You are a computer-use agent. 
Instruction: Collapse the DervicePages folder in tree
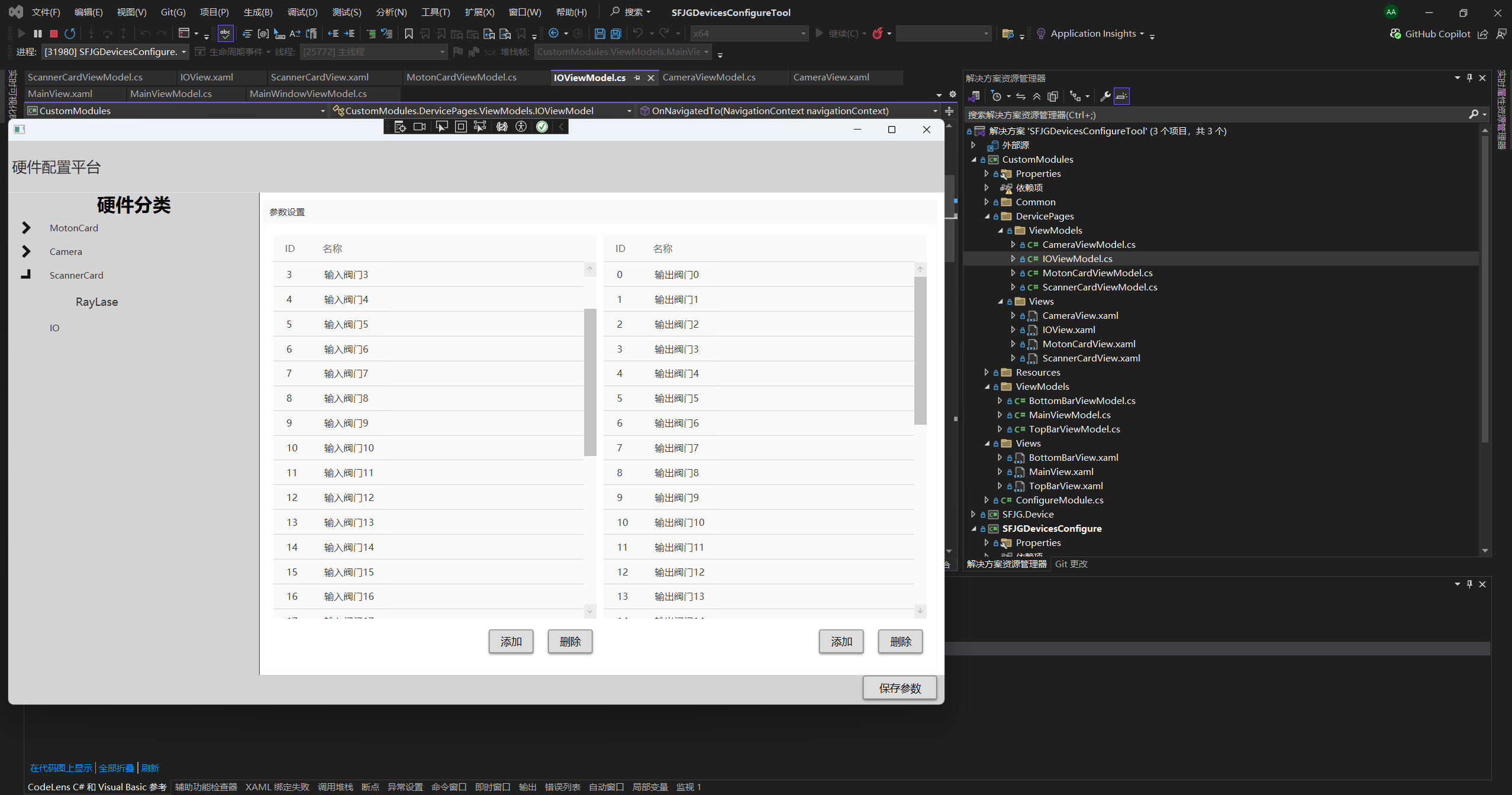coord(987,216)
